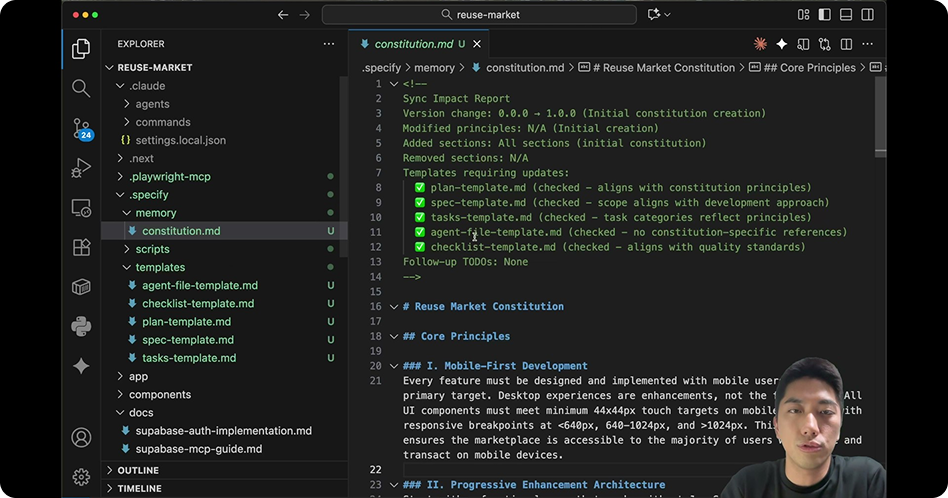
Task: Click Core Principles in the breadcrumb
Action: 810,68
